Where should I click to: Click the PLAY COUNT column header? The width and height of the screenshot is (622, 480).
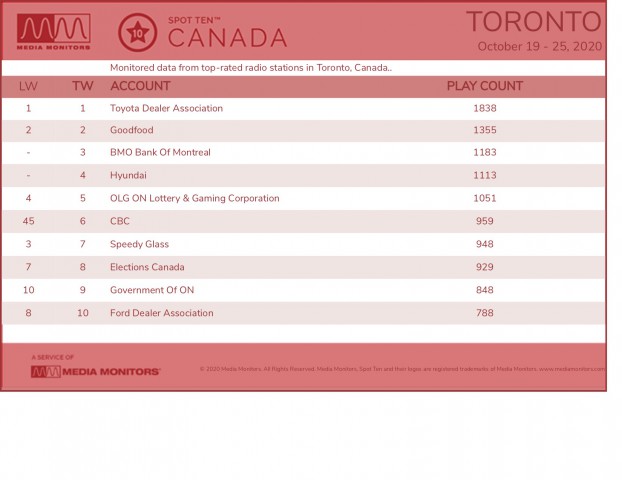[x=485, y=86]
